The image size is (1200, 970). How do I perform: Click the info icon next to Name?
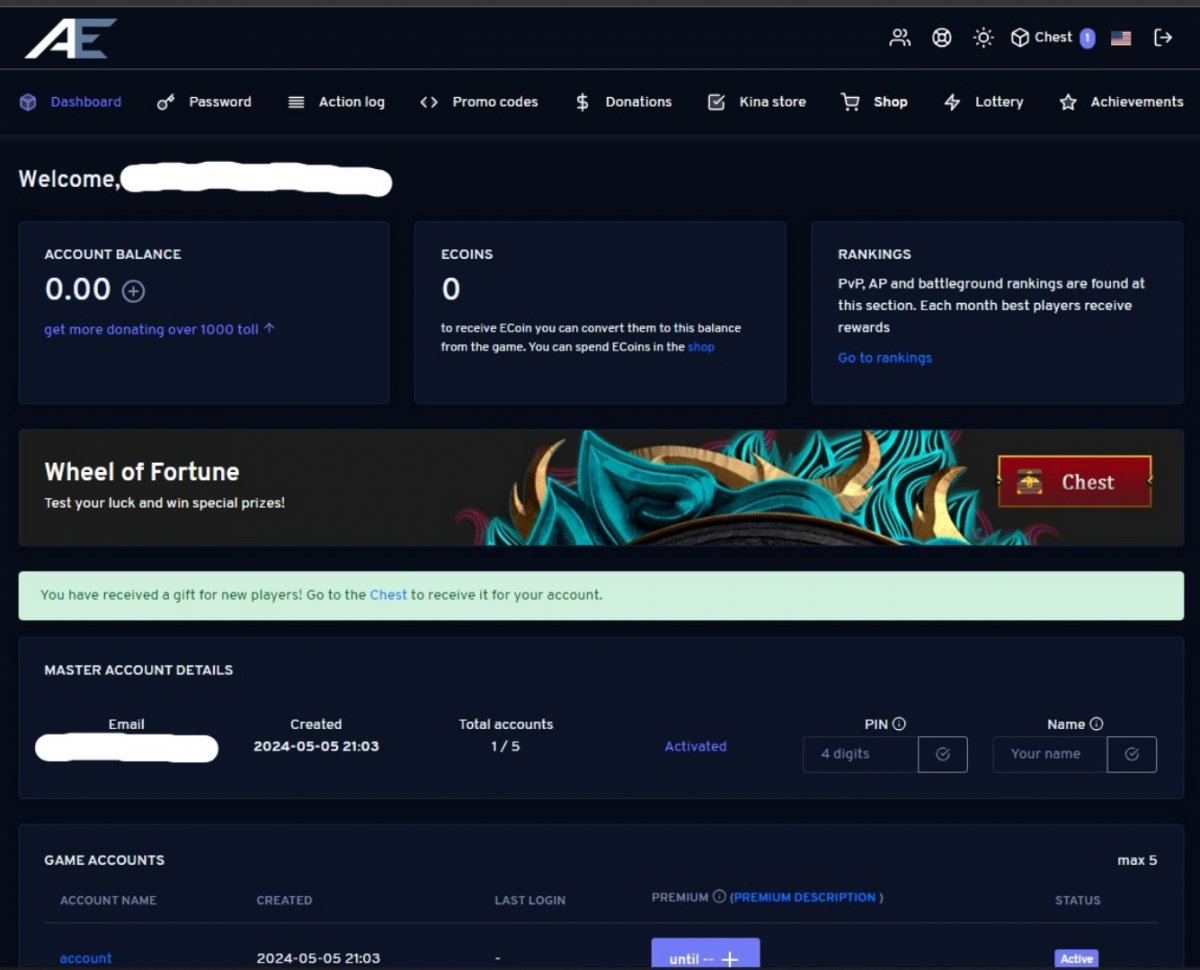[x=1096, y=724]
